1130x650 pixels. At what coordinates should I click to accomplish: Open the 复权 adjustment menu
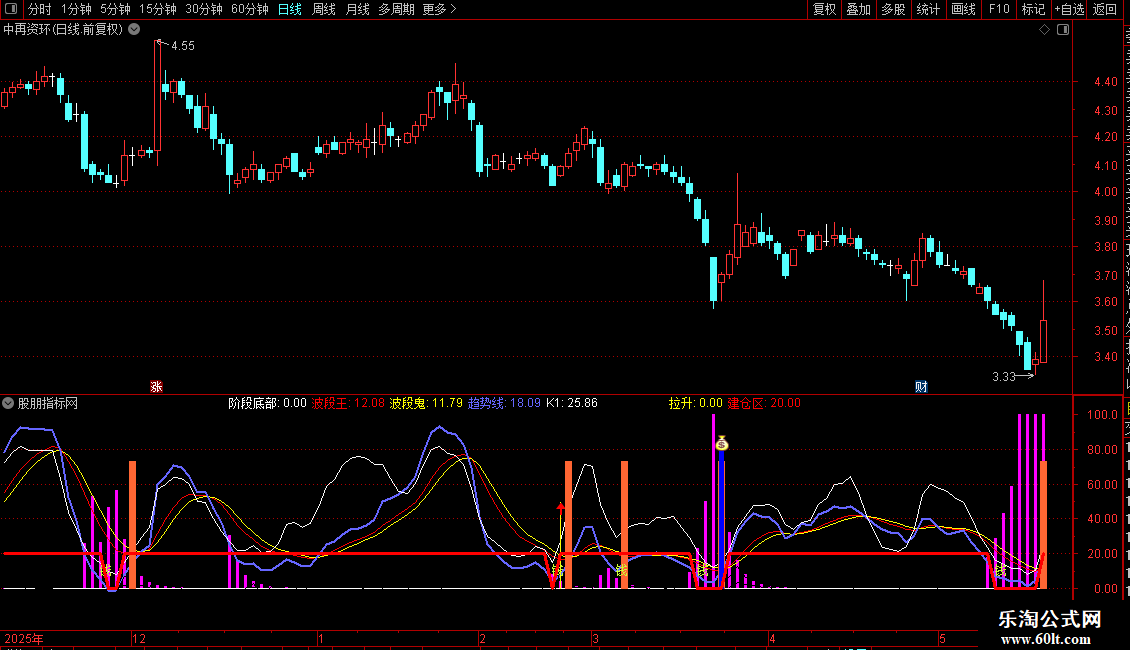coord(824,9)
